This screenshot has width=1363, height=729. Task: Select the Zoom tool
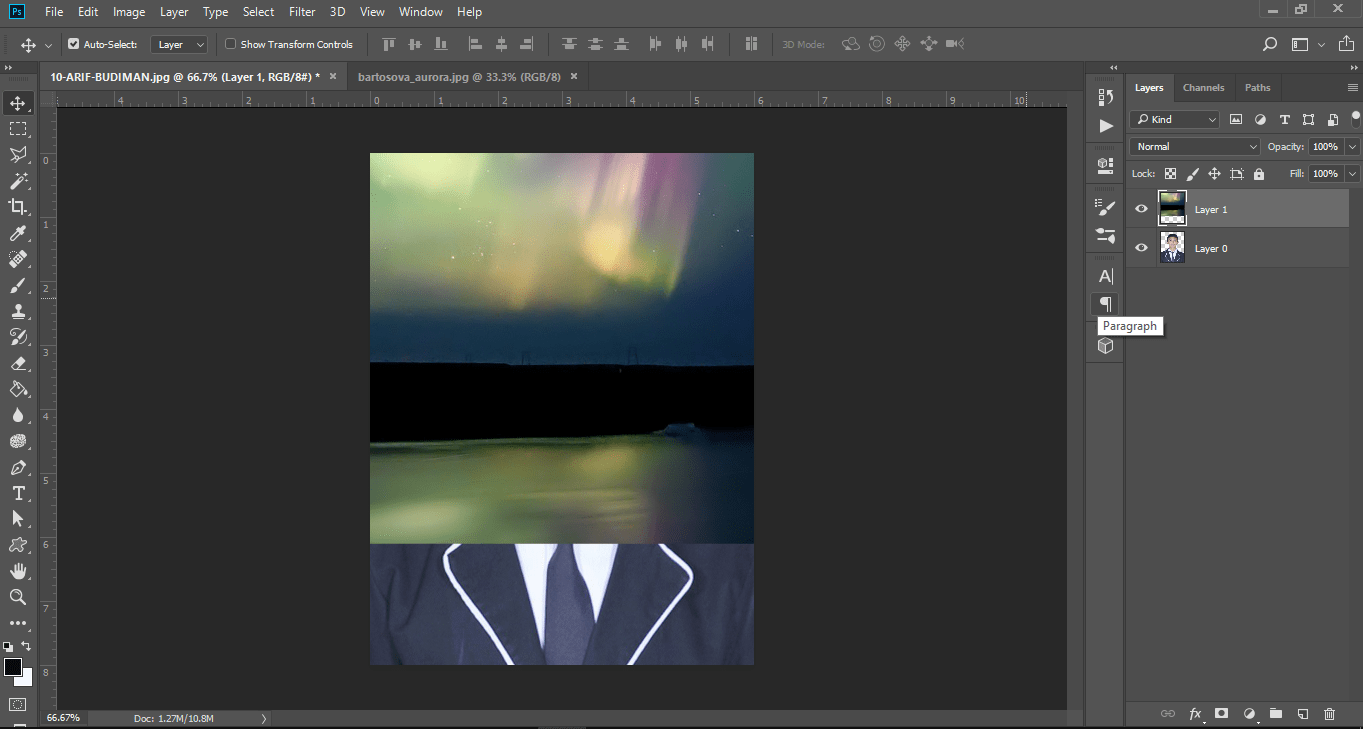[16, 597]
